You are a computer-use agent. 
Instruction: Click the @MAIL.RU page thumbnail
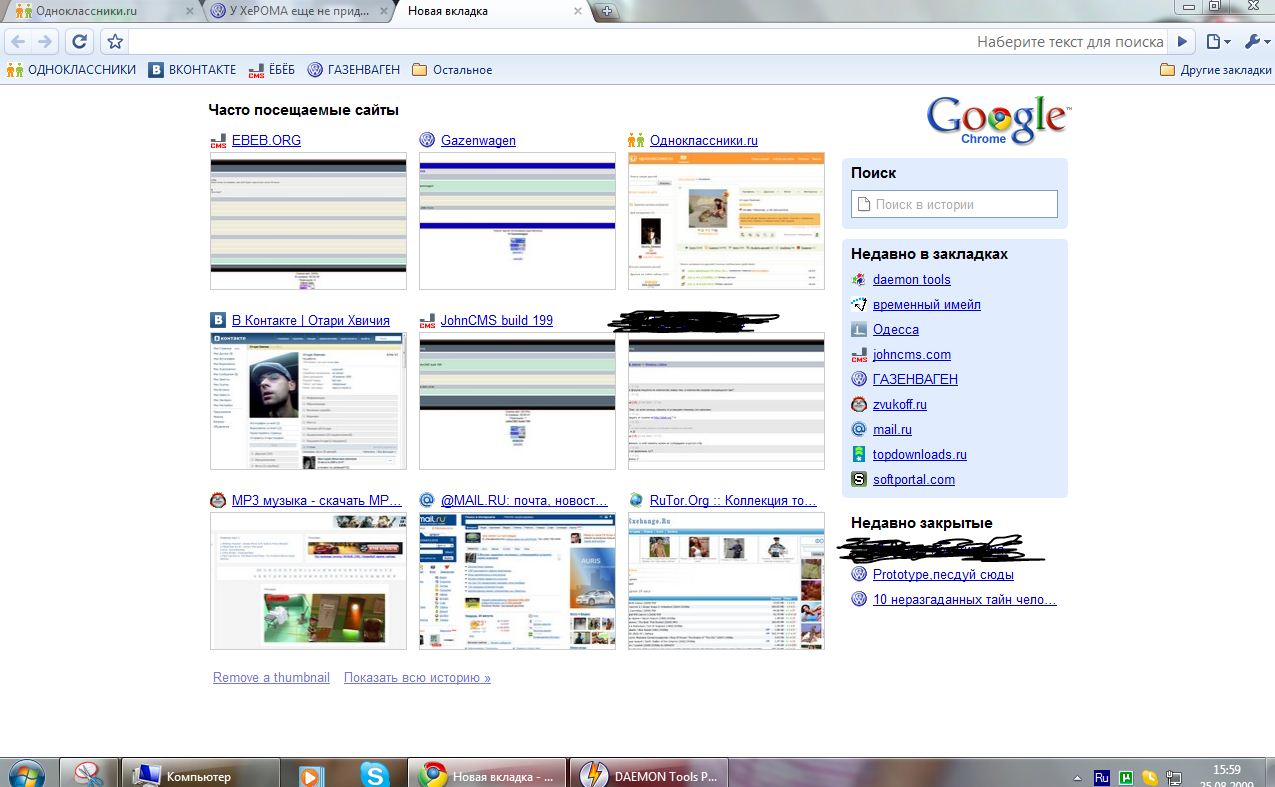coord(517,581)
